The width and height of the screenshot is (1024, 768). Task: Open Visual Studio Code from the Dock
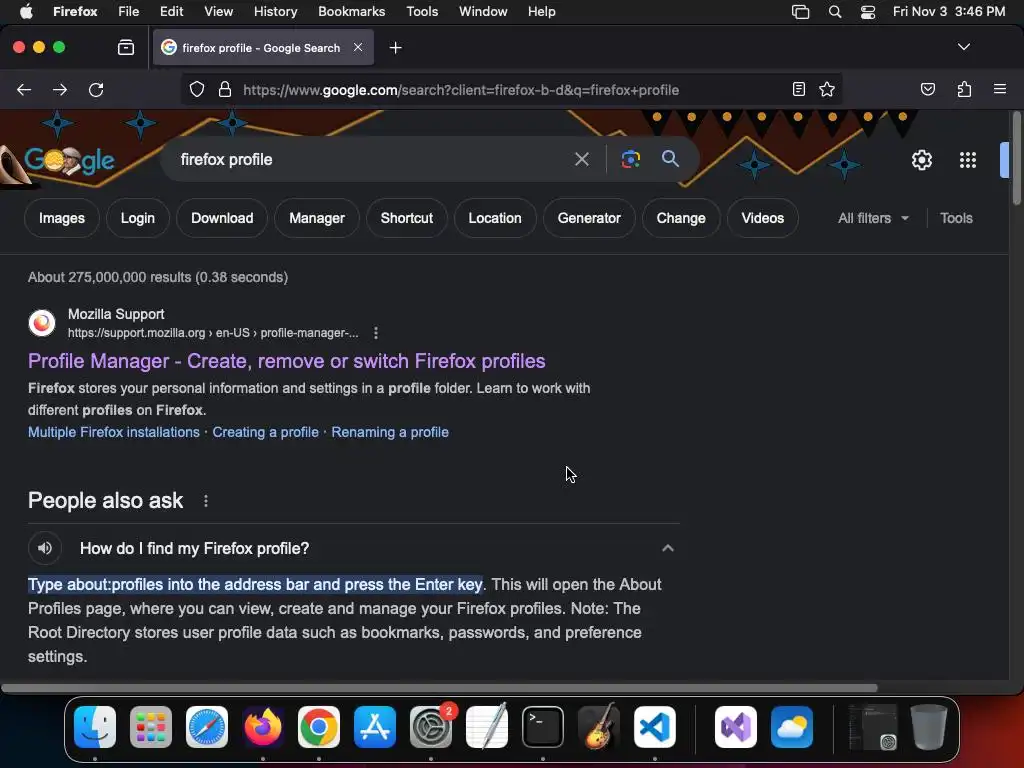pos(654,727)
